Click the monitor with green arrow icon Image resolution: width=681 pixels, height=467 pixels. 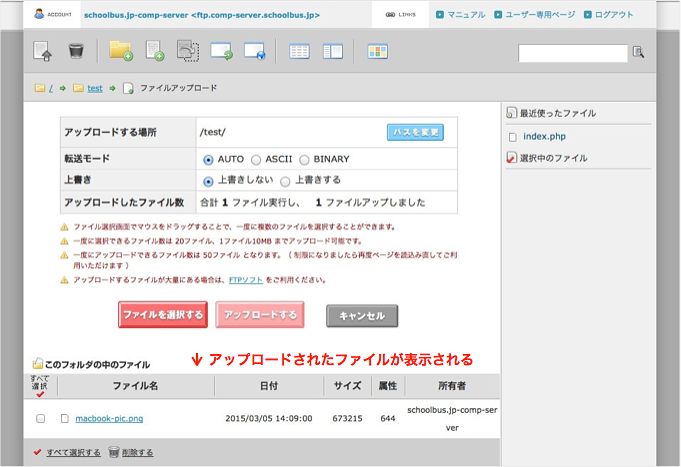click(x=221, y=51)
